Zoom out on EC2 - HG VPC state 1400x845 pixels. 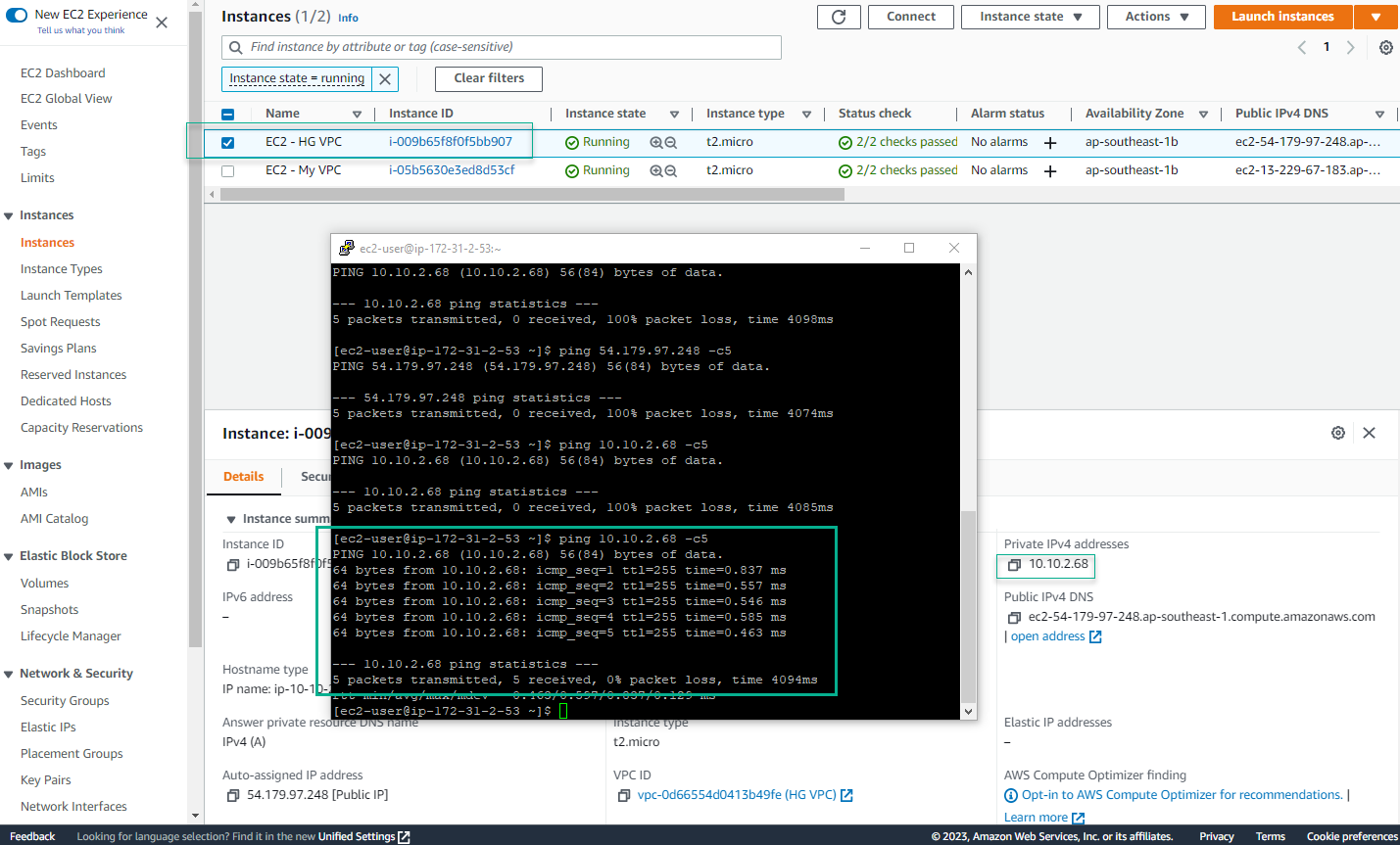[x=671, y=142]
